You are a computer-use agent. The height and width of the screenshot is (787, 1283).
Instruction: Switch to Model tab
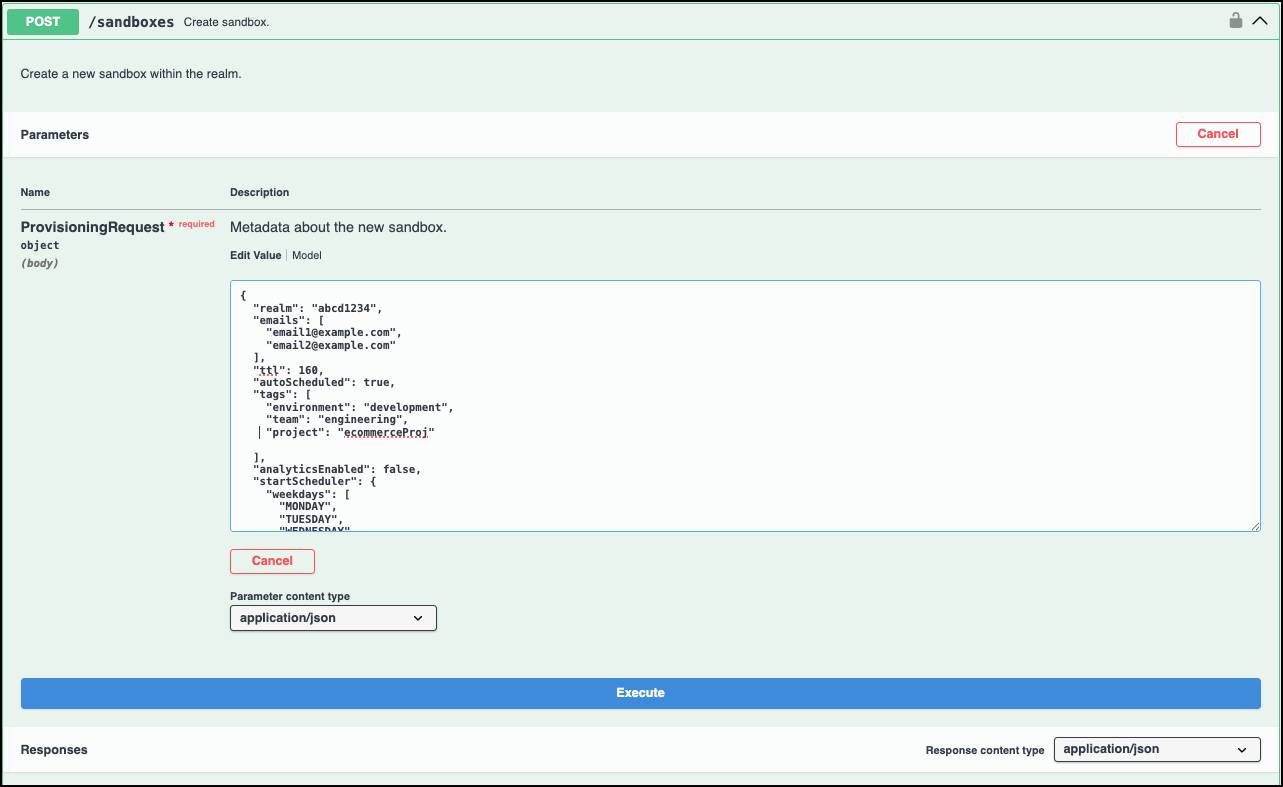307,255
